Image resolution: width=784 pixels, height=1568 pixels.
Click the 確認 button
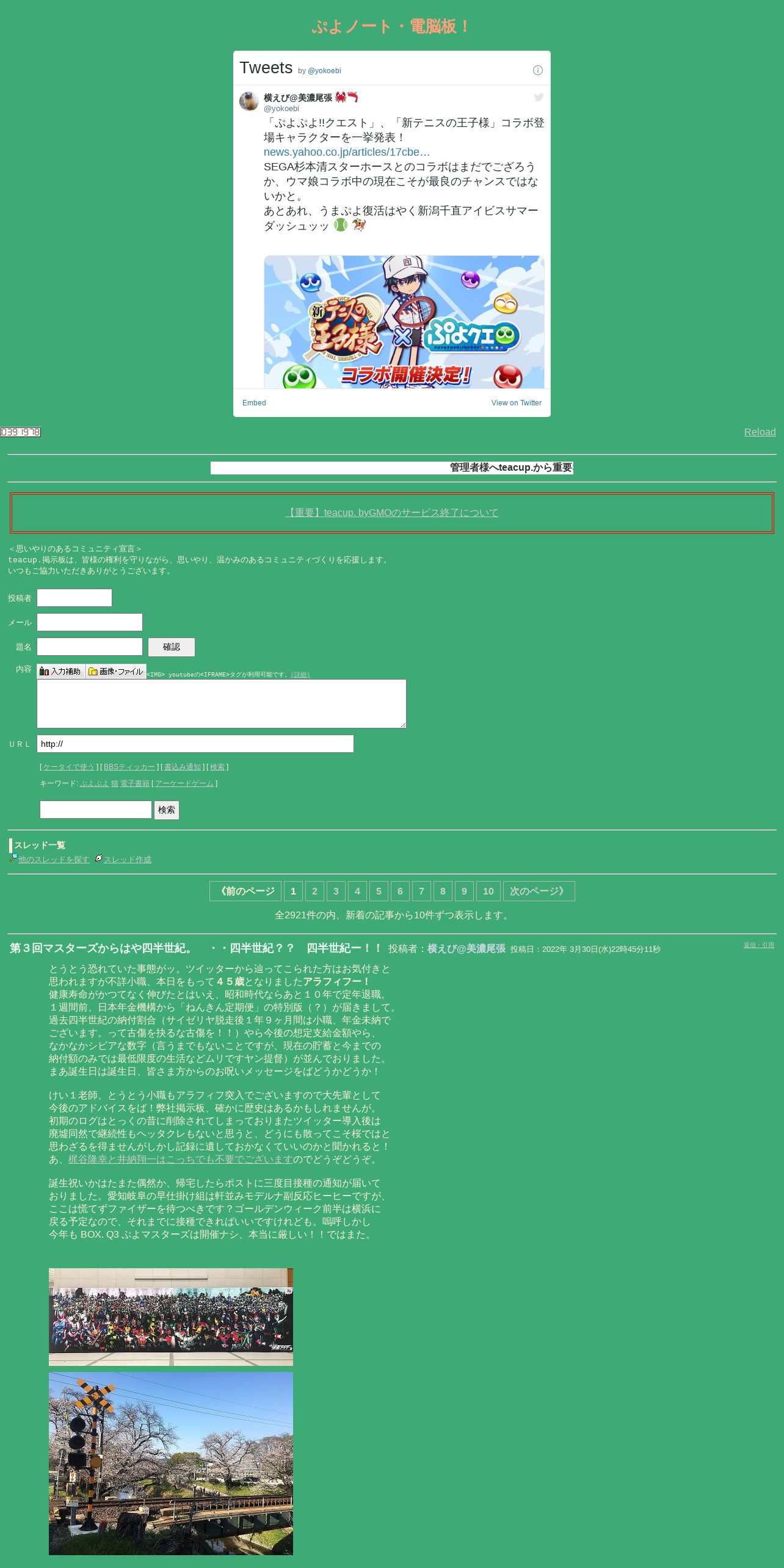172,647
